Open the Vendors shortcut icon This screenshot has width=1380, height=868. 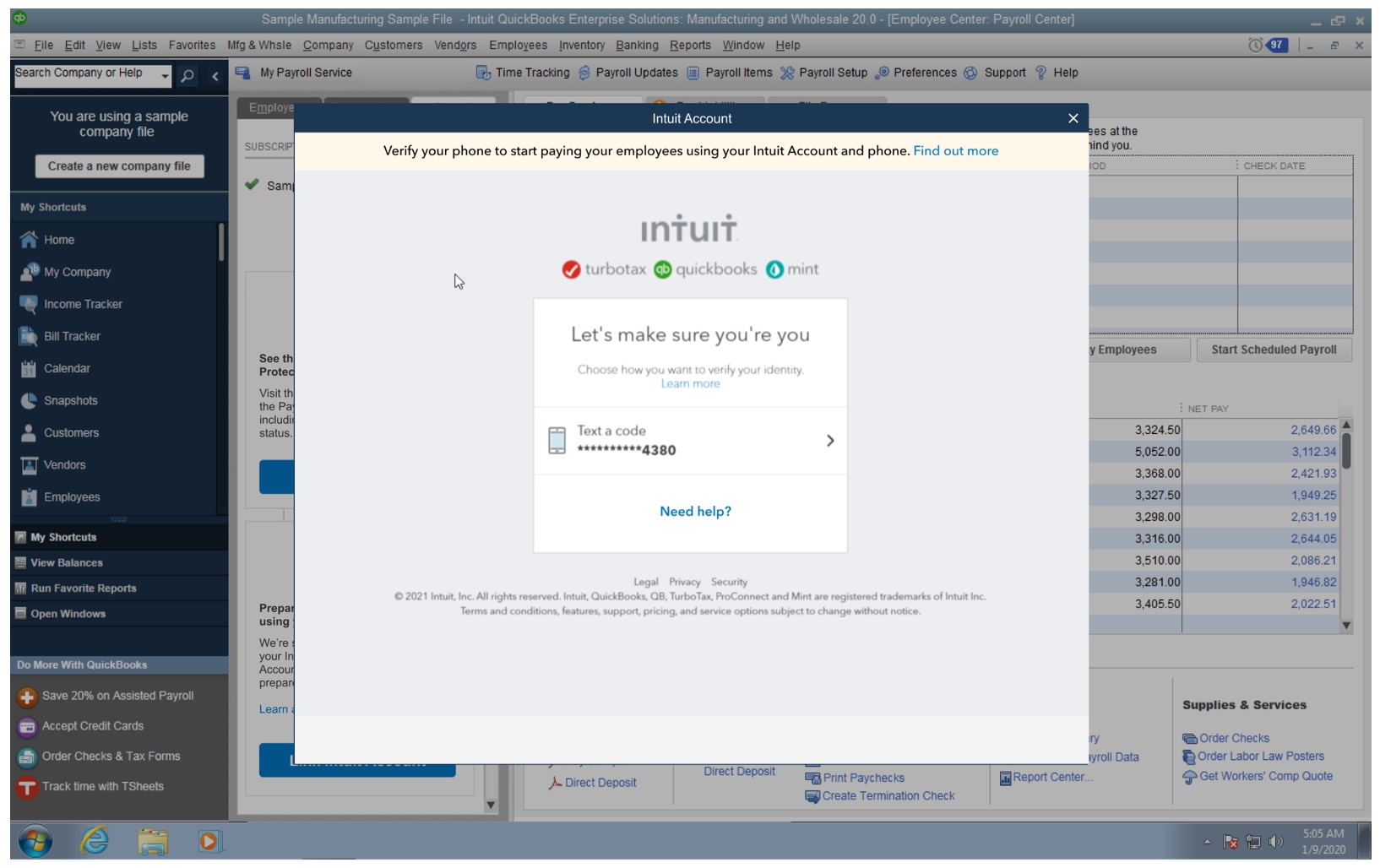(29, 464)
